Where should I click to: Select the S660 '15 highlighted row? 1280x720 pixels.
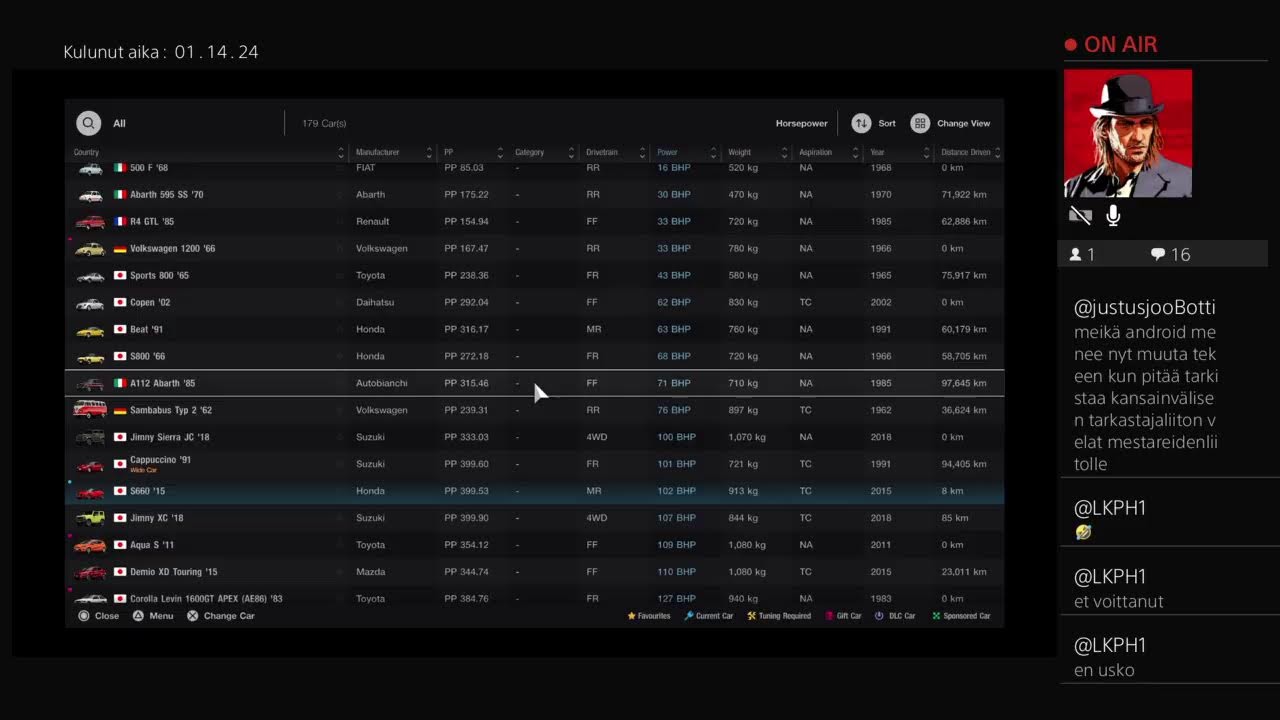(x=534, y=491)
